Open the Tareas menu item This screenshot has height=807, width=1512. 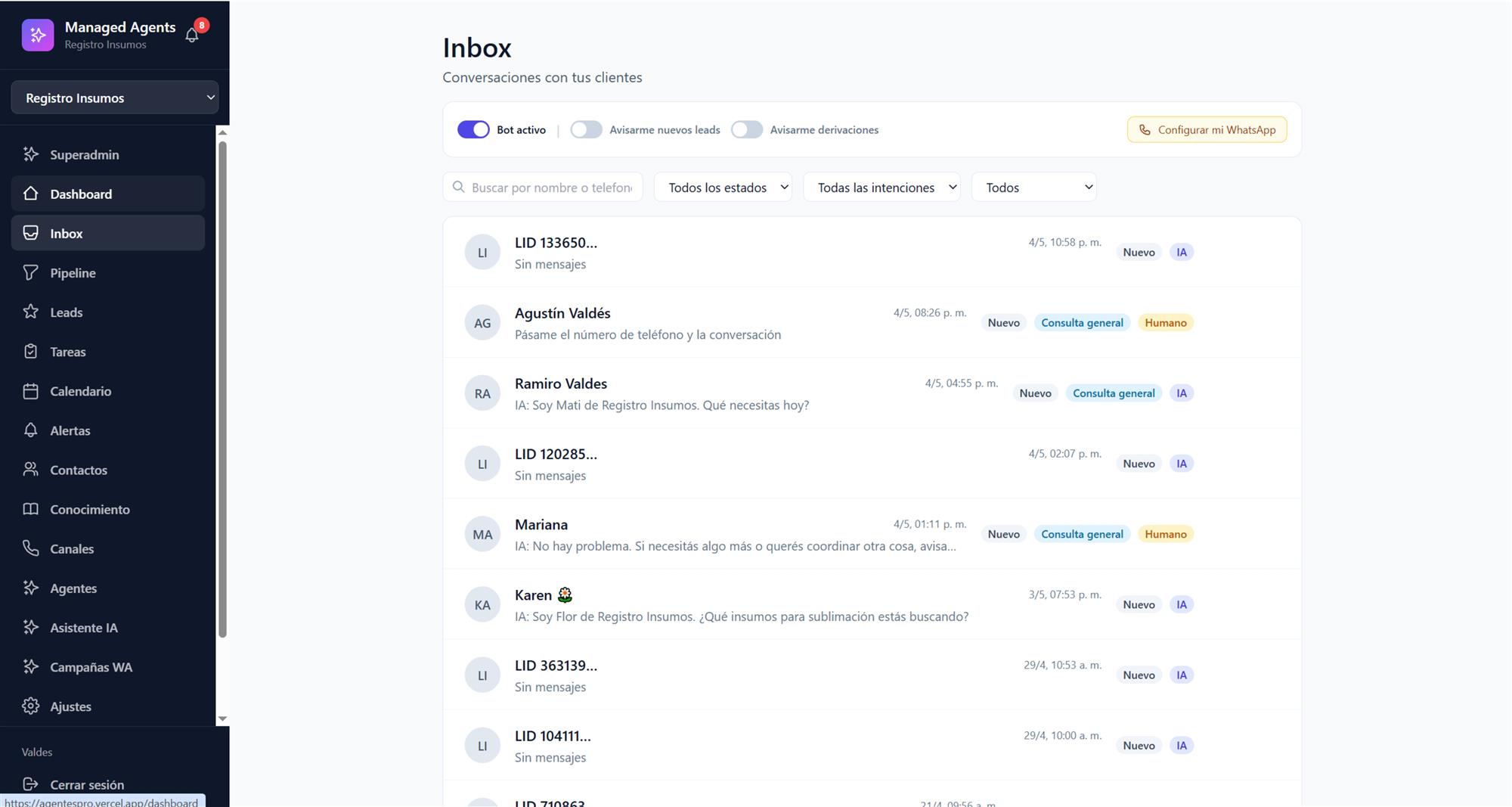pyautogui.click(x=108, y=351)
